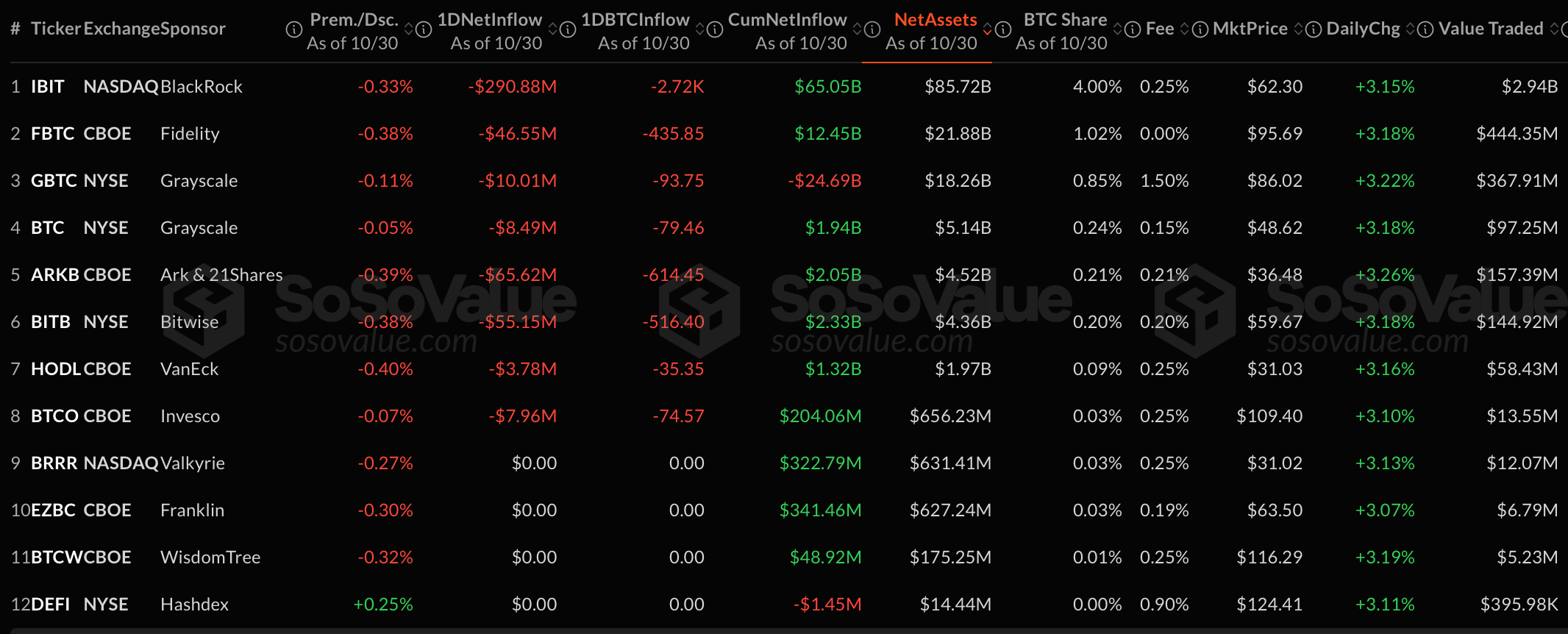The width and height of the screenshot is (1568, 634).
Task: Click the sort arrows after CumNetInflow
Action: (x=858, y=29)
